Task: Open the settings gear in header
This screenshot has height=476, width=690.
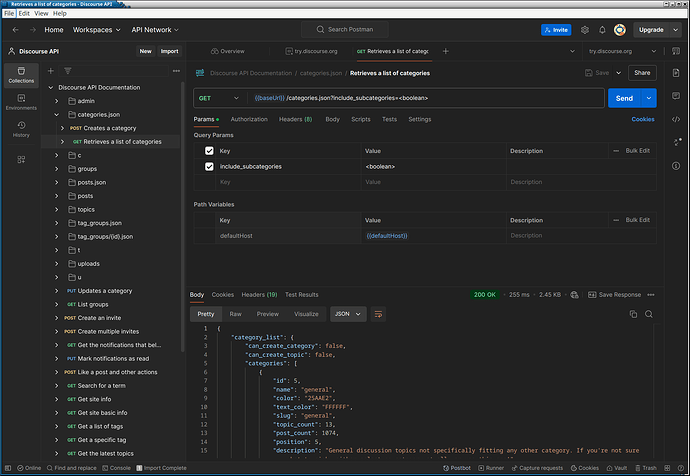Action: (584, 30)
